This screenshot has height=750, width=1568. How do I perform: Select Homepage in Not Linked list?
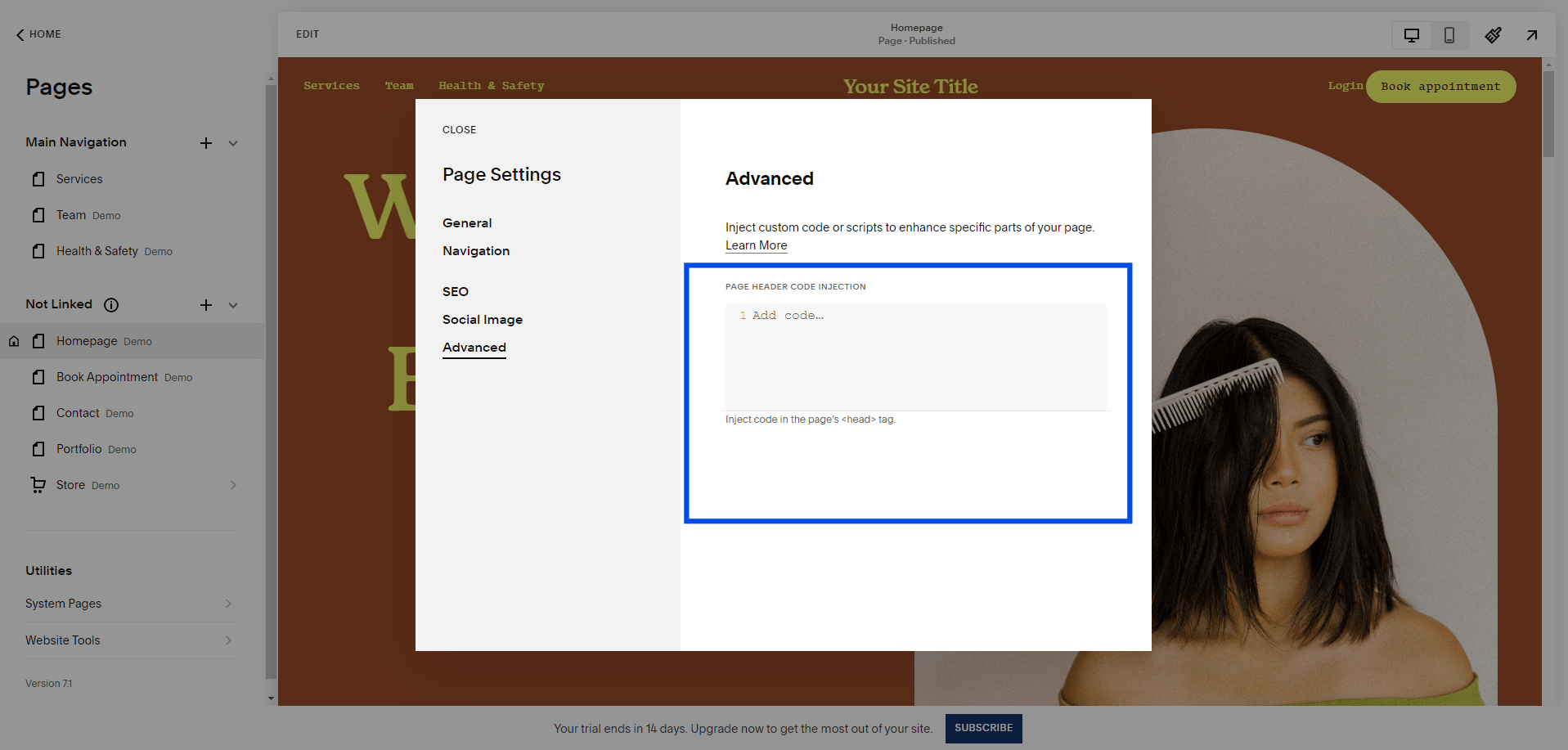pyautogui.click(x=87, y=341)
